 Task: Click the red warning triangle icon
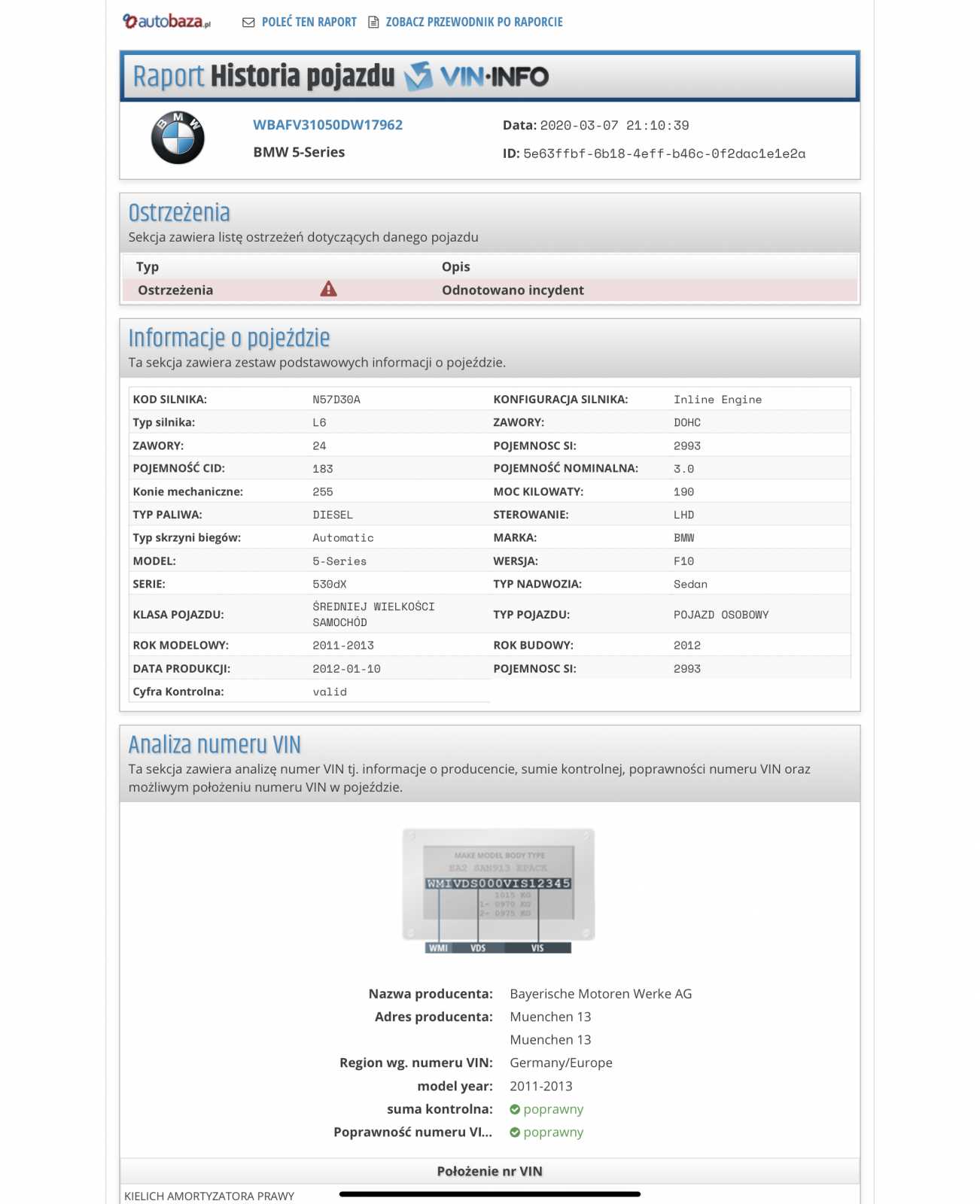[x=328, y=290]
